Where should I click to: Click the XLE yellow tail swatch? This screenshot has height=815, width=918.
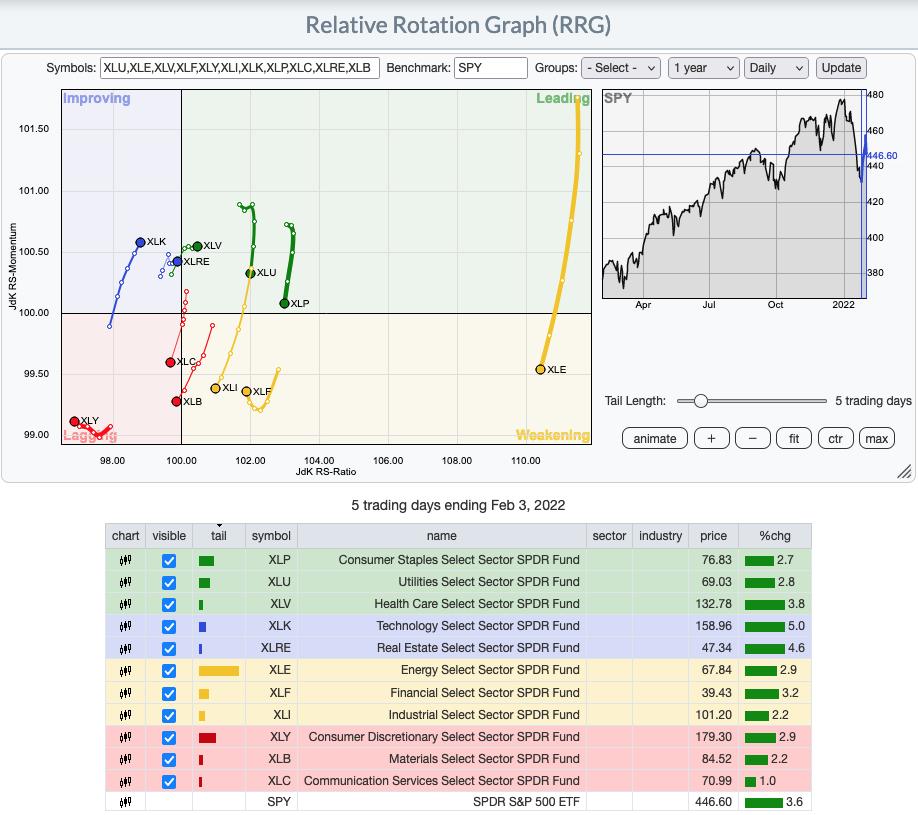click(218, 671)
